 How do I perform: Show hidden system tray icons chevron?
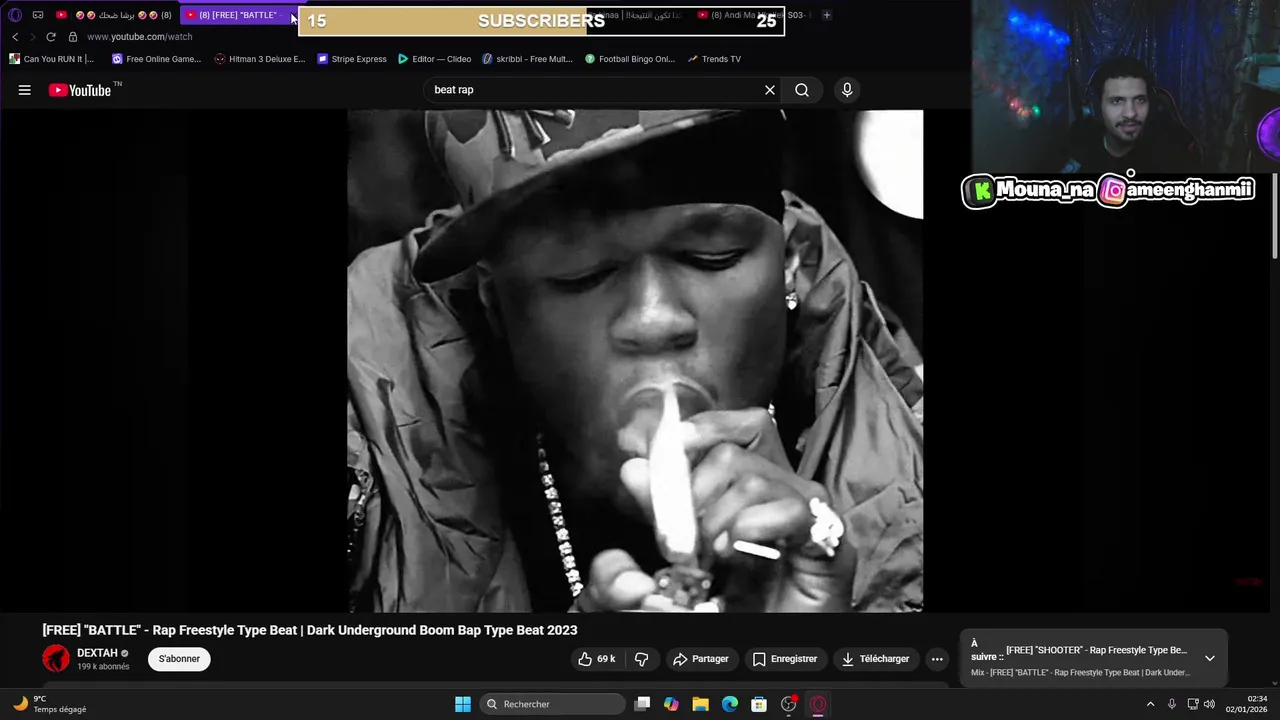tap(1150, 704)
